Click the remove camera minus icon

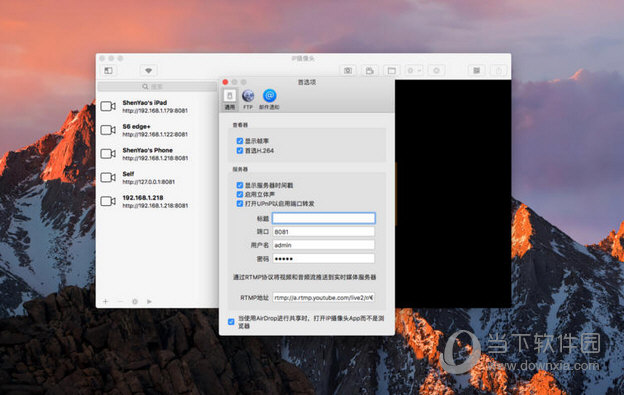[x=120, y=302]
